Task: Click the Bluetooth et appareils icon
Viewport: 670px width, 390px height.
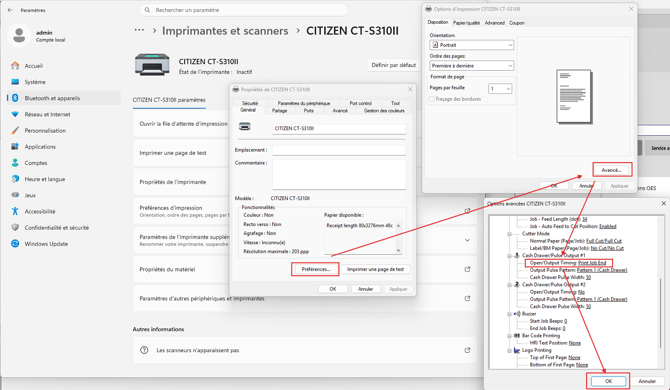Action: point(15,98)
